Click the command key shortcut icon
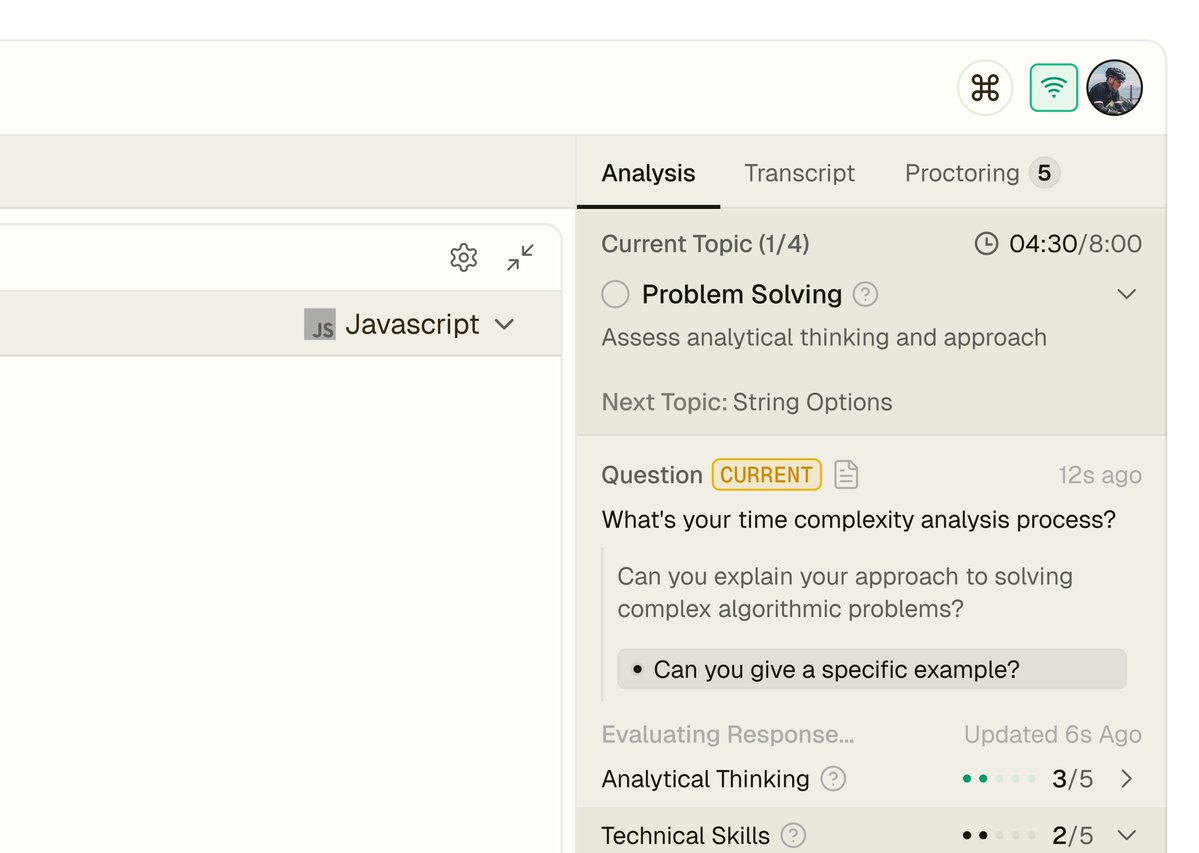The height and width of the screenshot is (853, 1199). [985, 88]
